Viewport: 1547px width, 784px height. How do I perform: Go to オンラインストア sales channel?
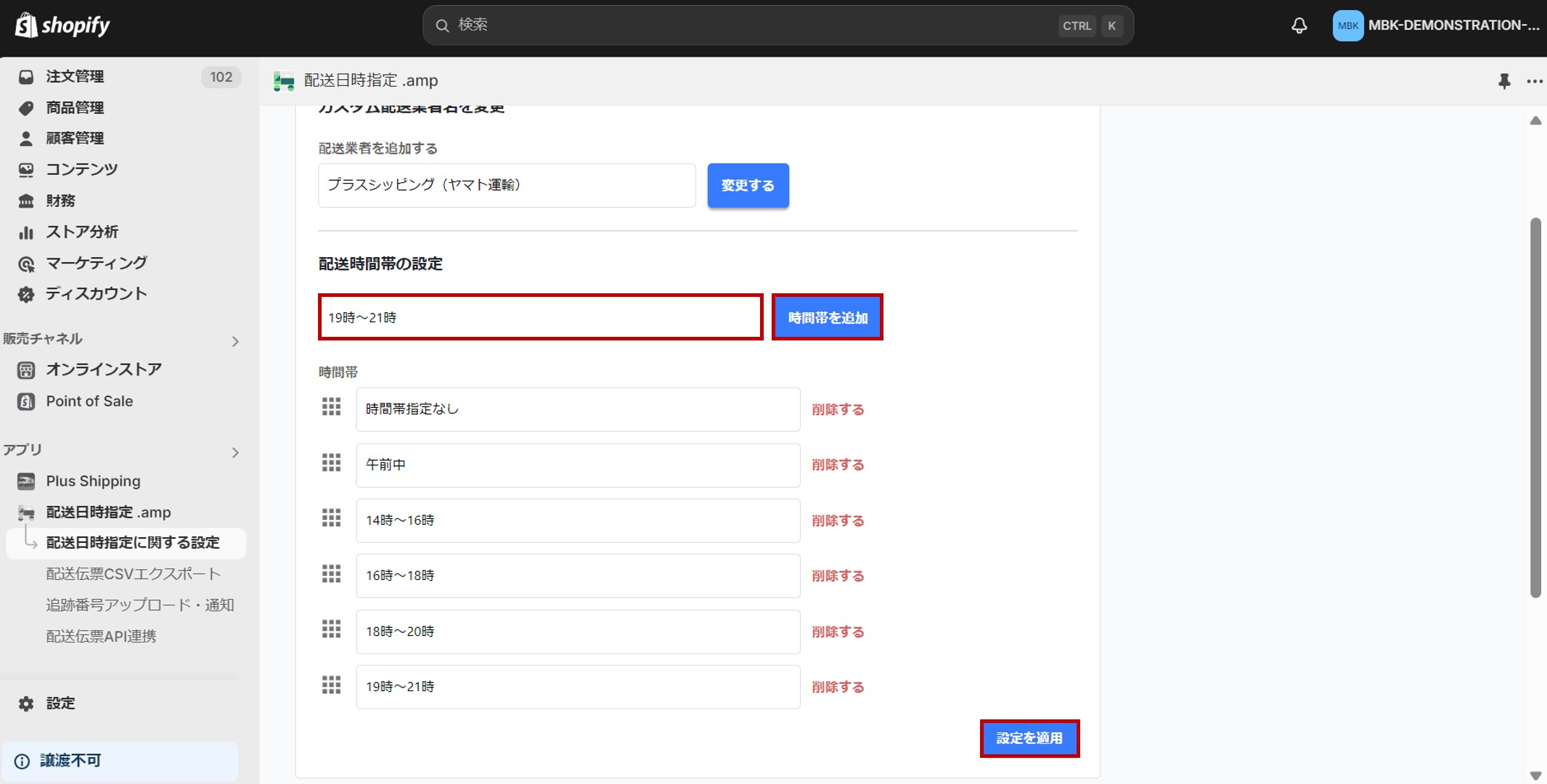104,369
